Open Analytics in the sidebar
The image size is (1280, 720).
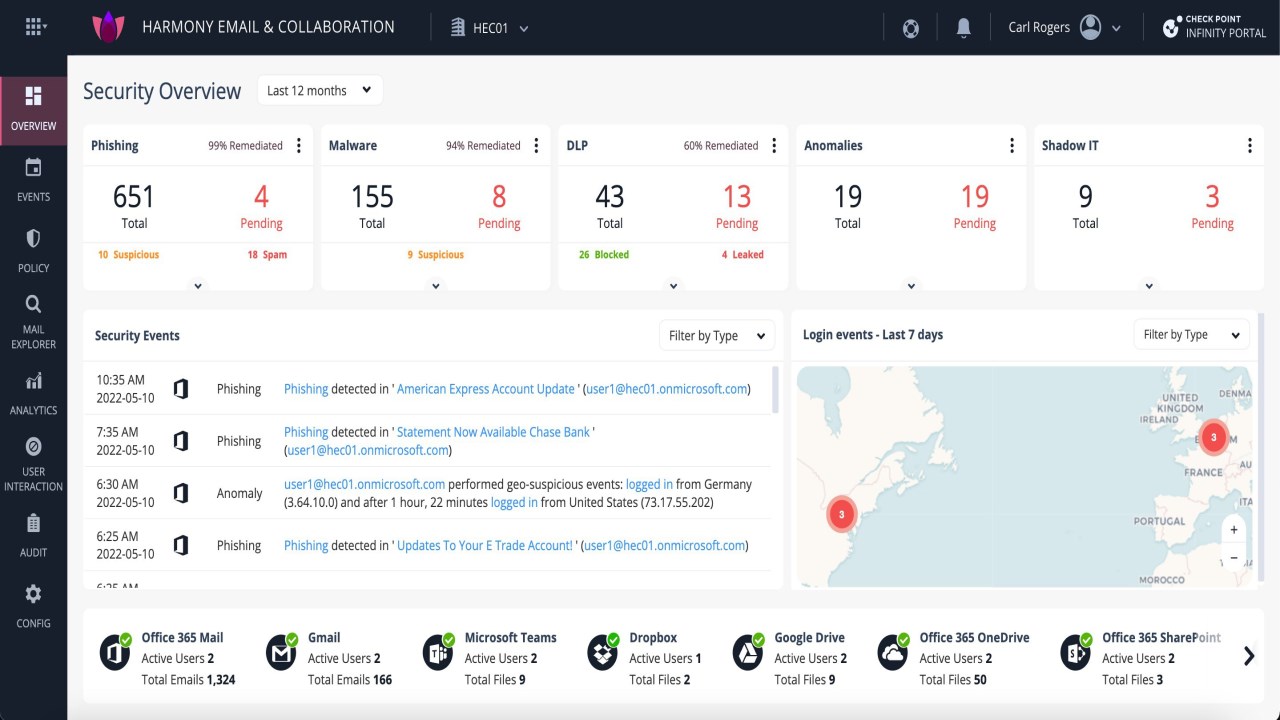pyautogui.click(x=33, y=393)
